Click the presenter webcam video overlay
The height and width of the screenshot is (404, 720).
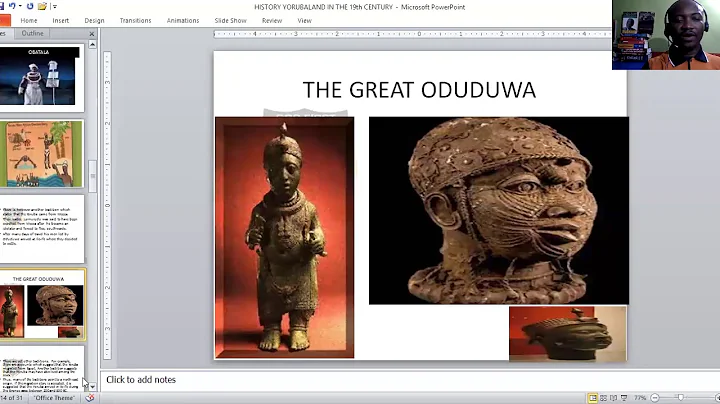666,35
